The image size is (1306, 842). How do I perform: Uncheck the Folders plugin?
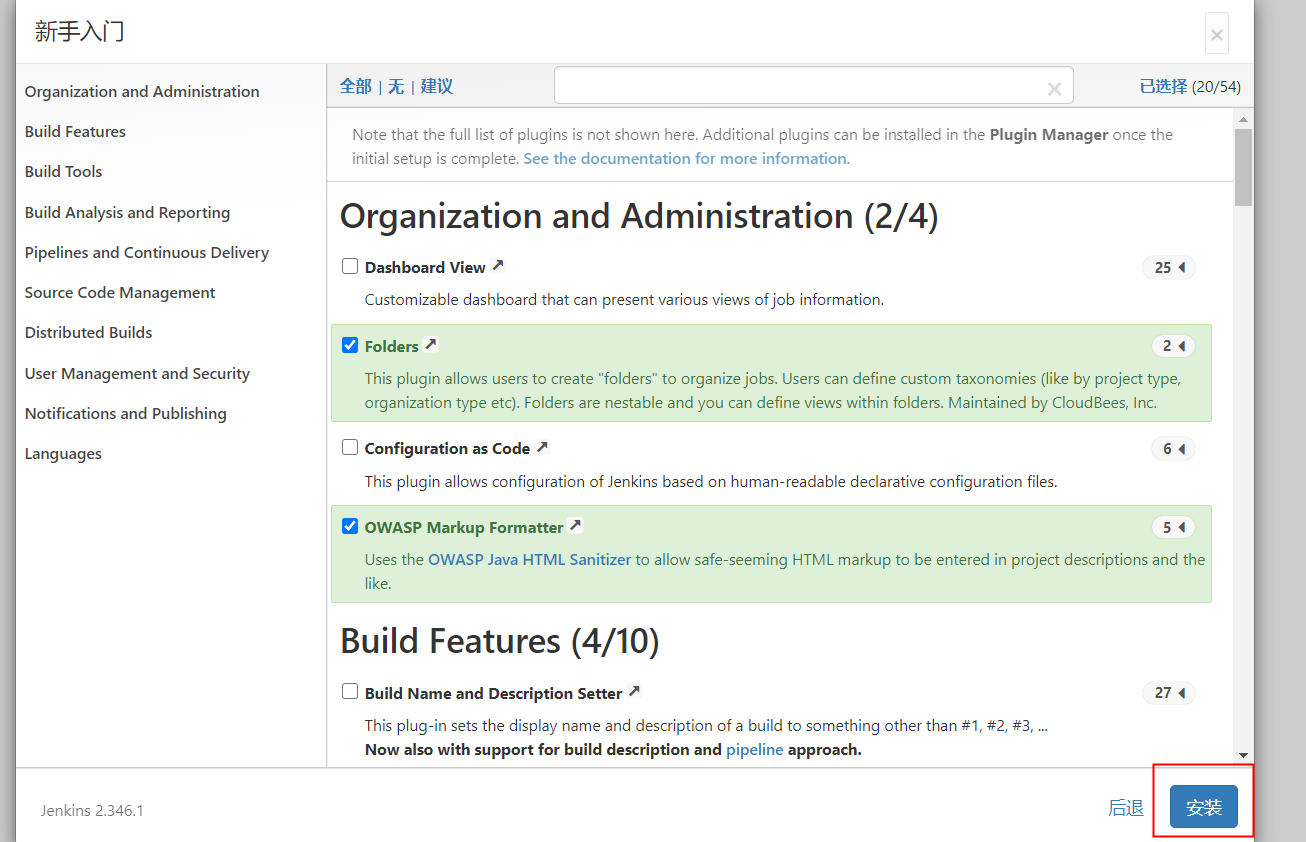click(x=350, y=345)
